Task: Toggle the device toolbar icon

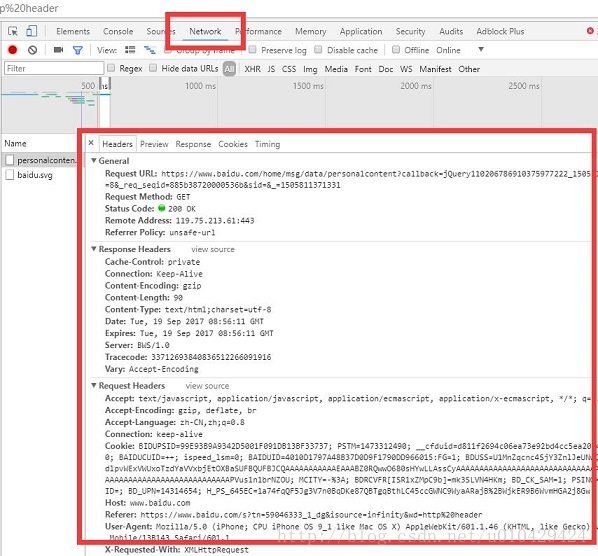Action: pyautogui.click(x=31, y=31)
